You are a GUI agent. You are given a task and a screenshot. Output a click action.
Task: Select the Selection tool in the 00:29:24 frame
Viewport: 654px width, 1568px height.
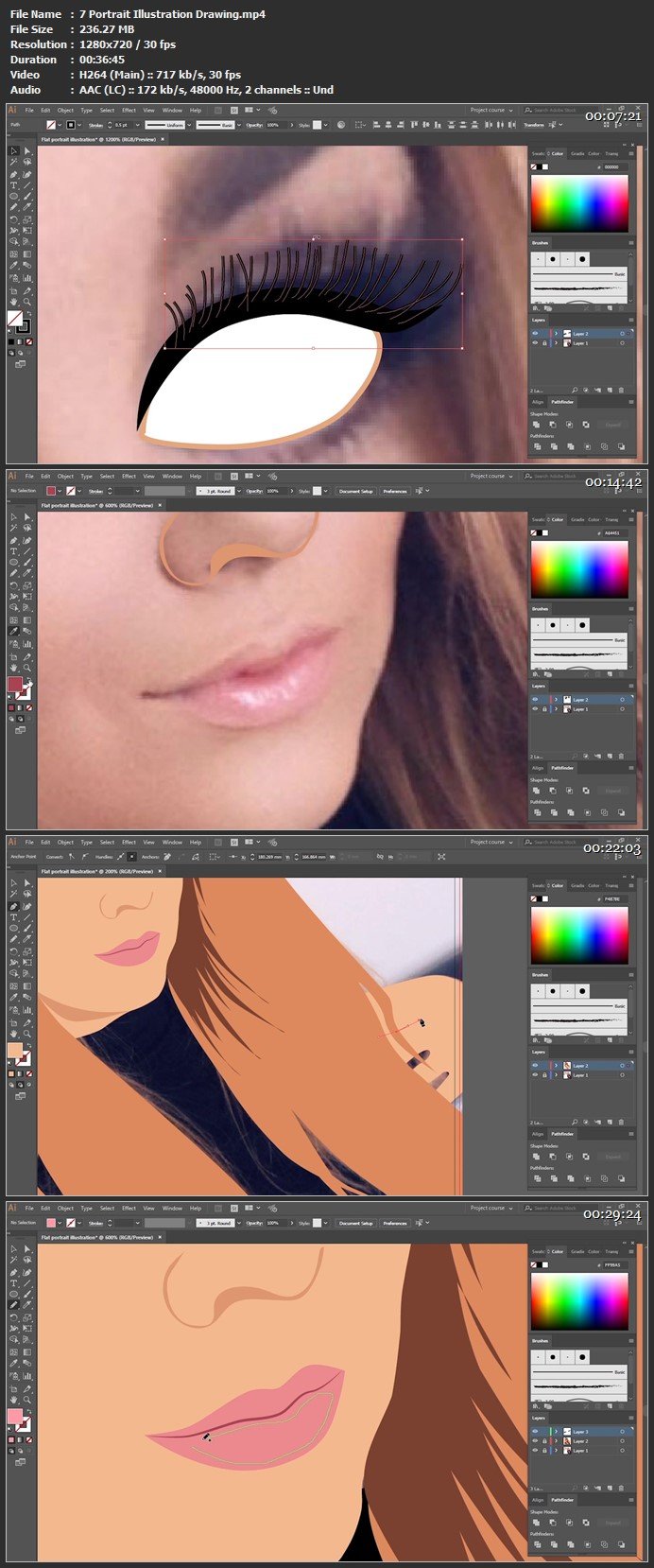(14, 1249)
